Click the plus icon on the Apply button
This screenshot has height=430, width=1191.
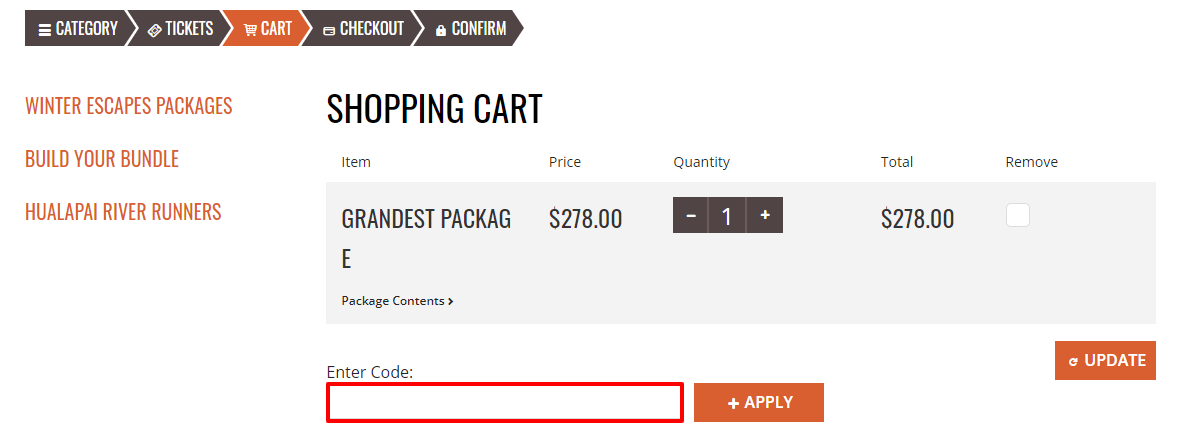[733, 403]
